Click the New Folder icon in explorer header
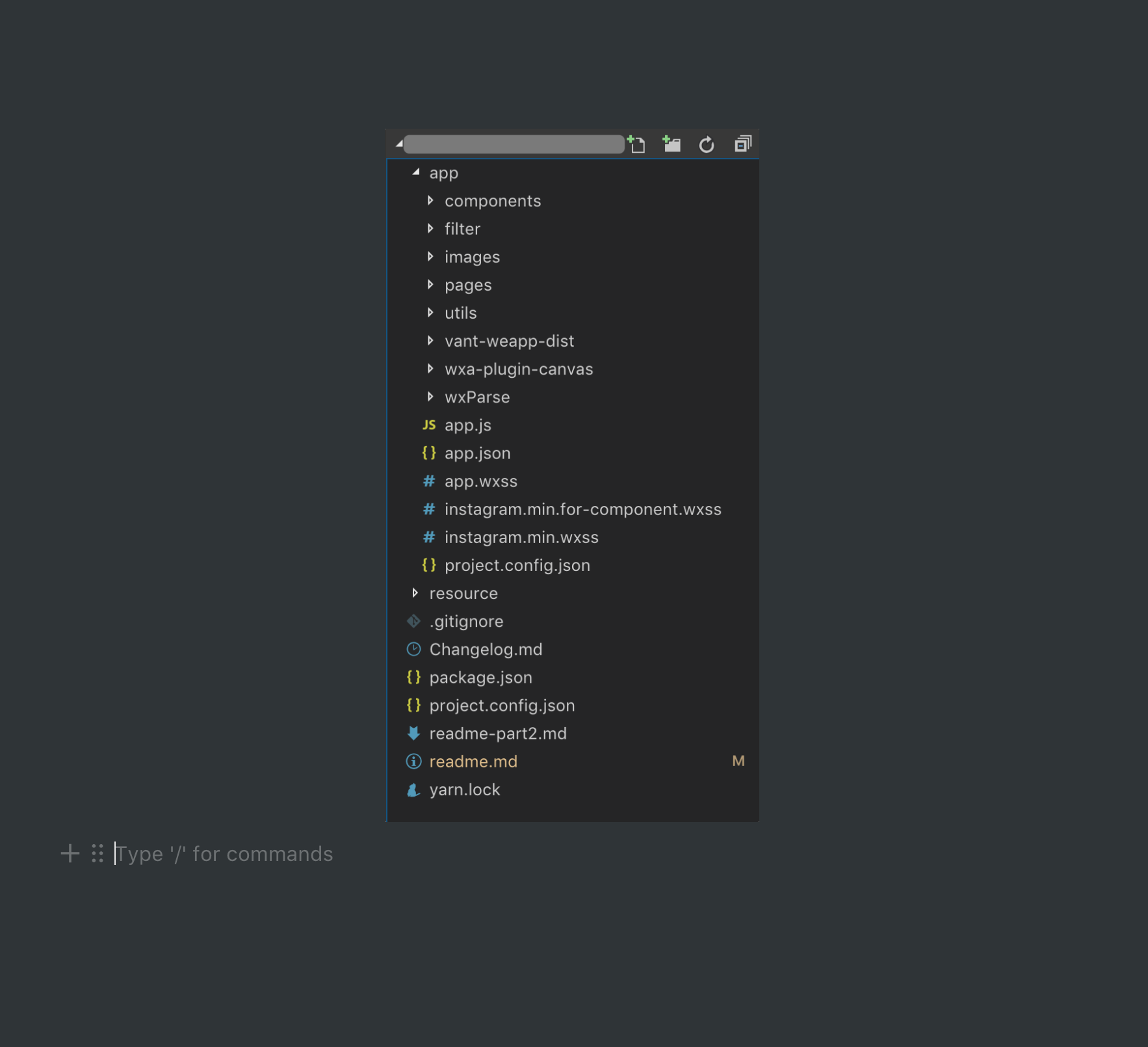This screenshot has height=1047, width=1148. [672, 144]
